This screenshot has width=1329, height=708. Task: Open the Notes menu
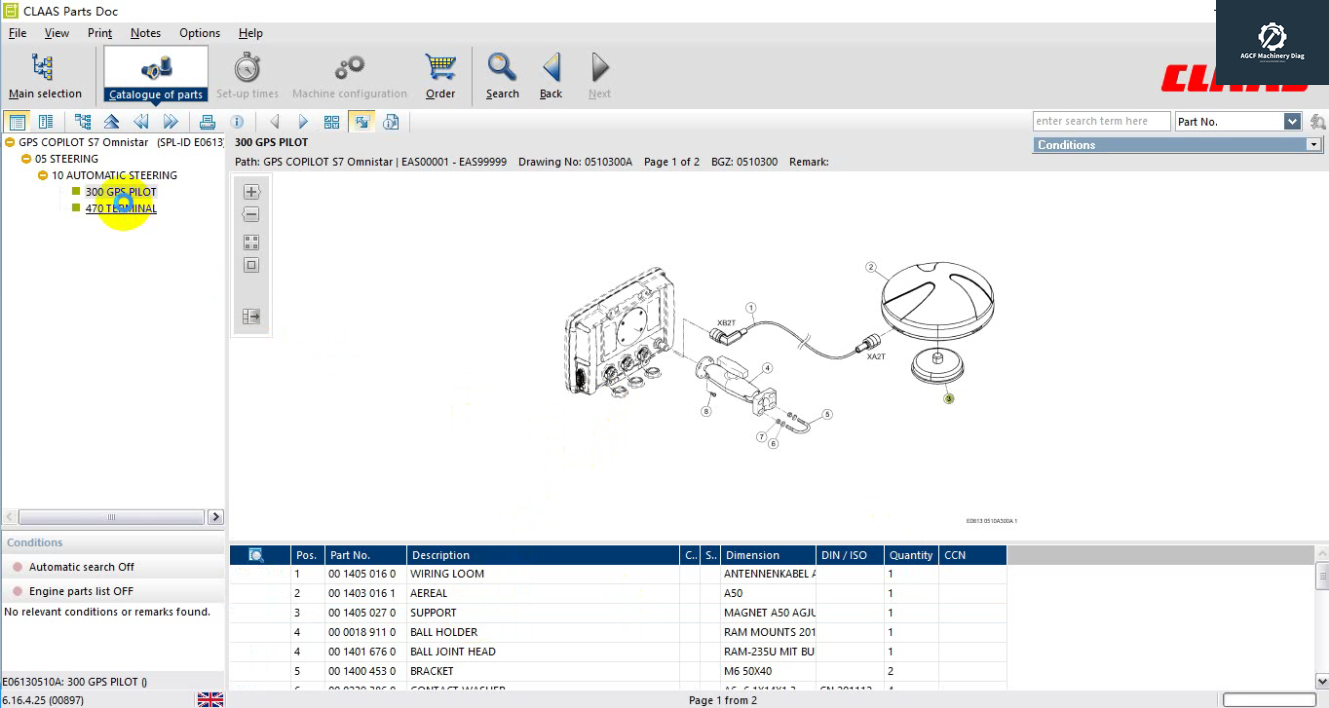(x=145, y=32)
